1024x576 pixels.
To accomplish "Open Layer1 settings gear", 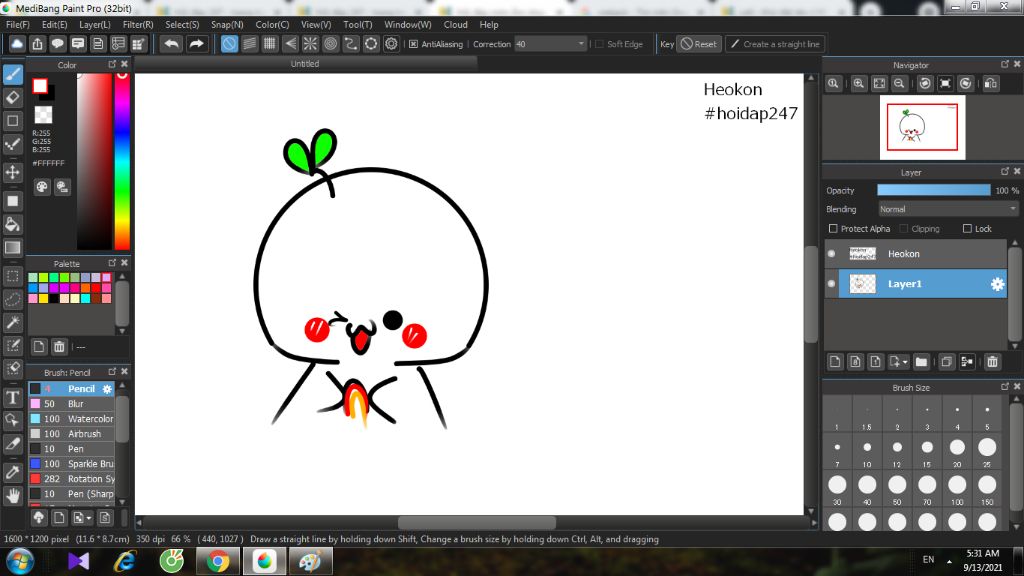I will tap(997, 284).
